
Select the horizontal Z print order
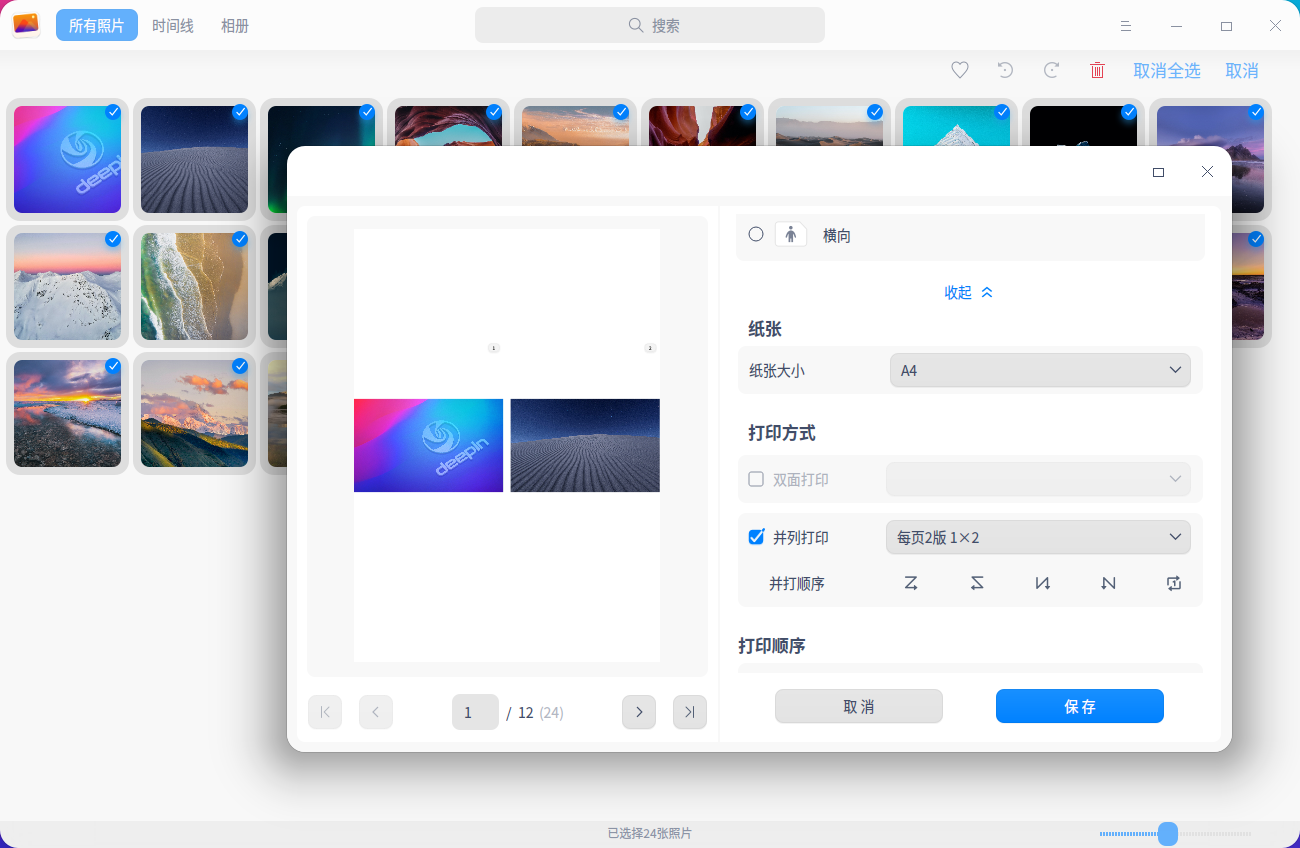[911, 583]
